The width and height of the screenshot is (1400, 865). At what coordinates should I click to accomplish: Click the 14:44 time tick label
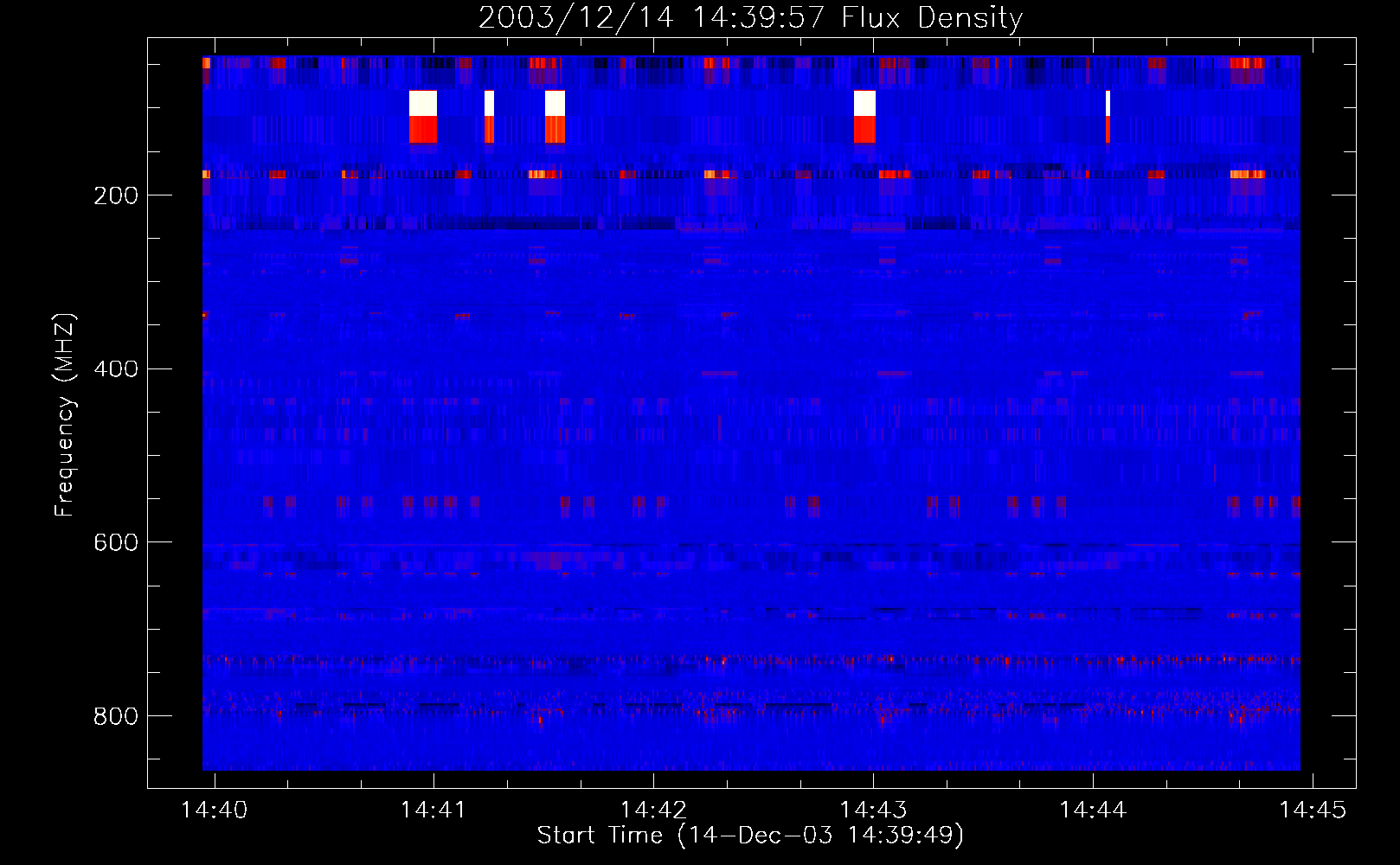click(1094, 810)
